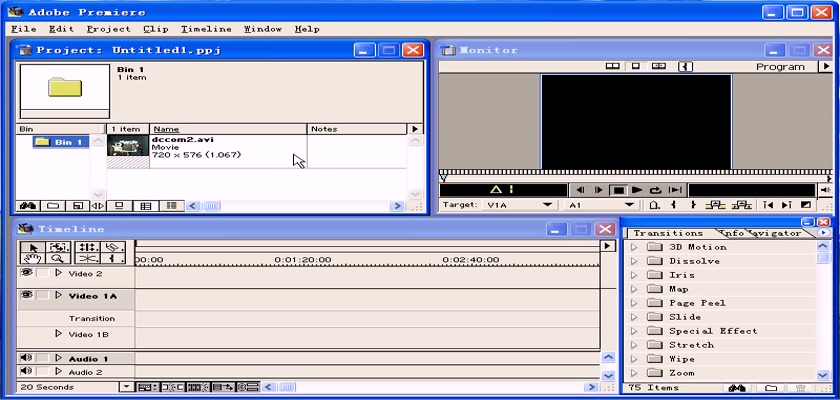Open the 20 Seconds time zoom dropdown
Viewport: 840px width, 400px height.
[126, 387]
